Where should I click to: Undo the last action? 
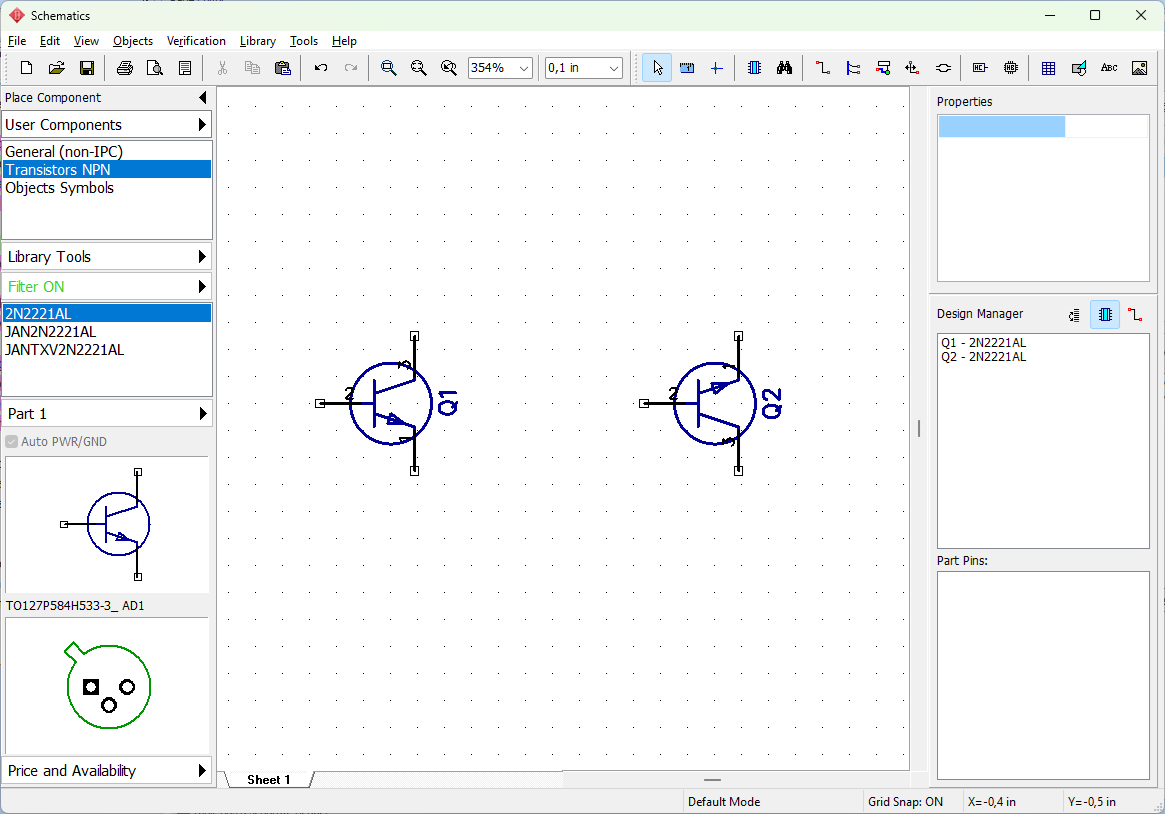321,68
